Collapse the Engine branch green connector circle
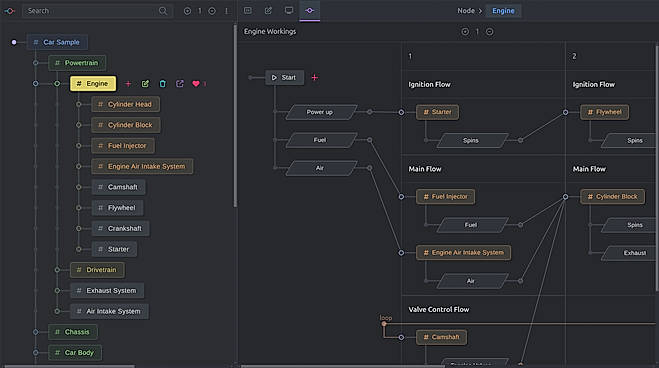Screen dimensions: 659x368 point(57,84)
